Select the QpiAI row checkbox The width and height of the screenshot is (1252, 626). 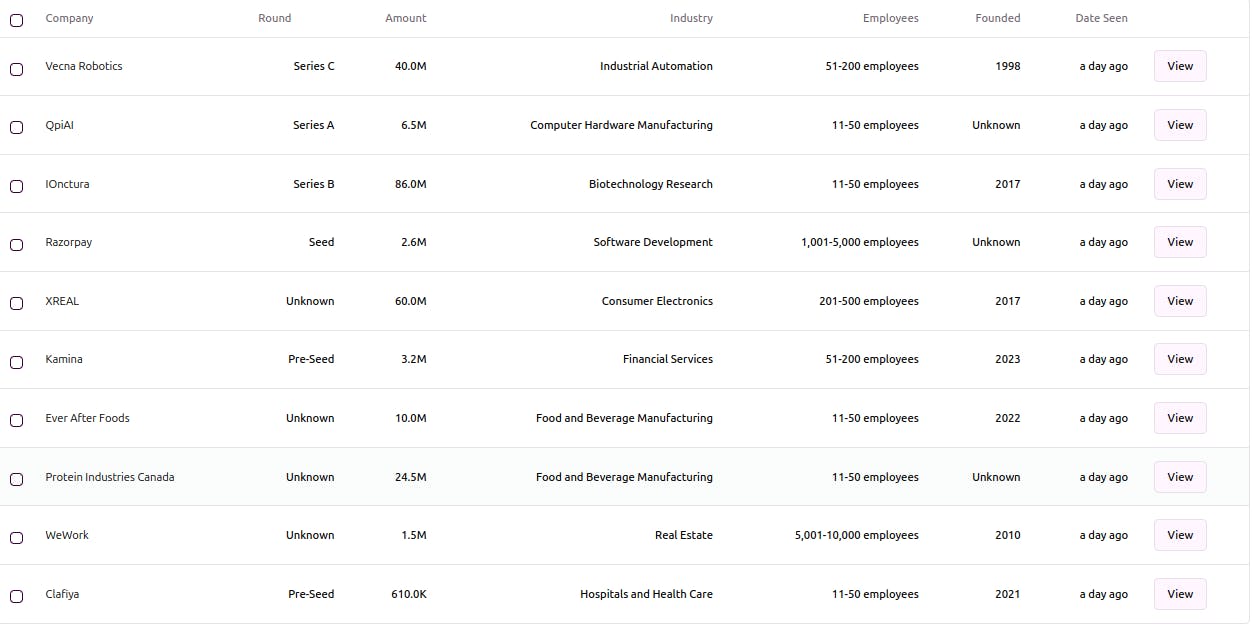16,127
